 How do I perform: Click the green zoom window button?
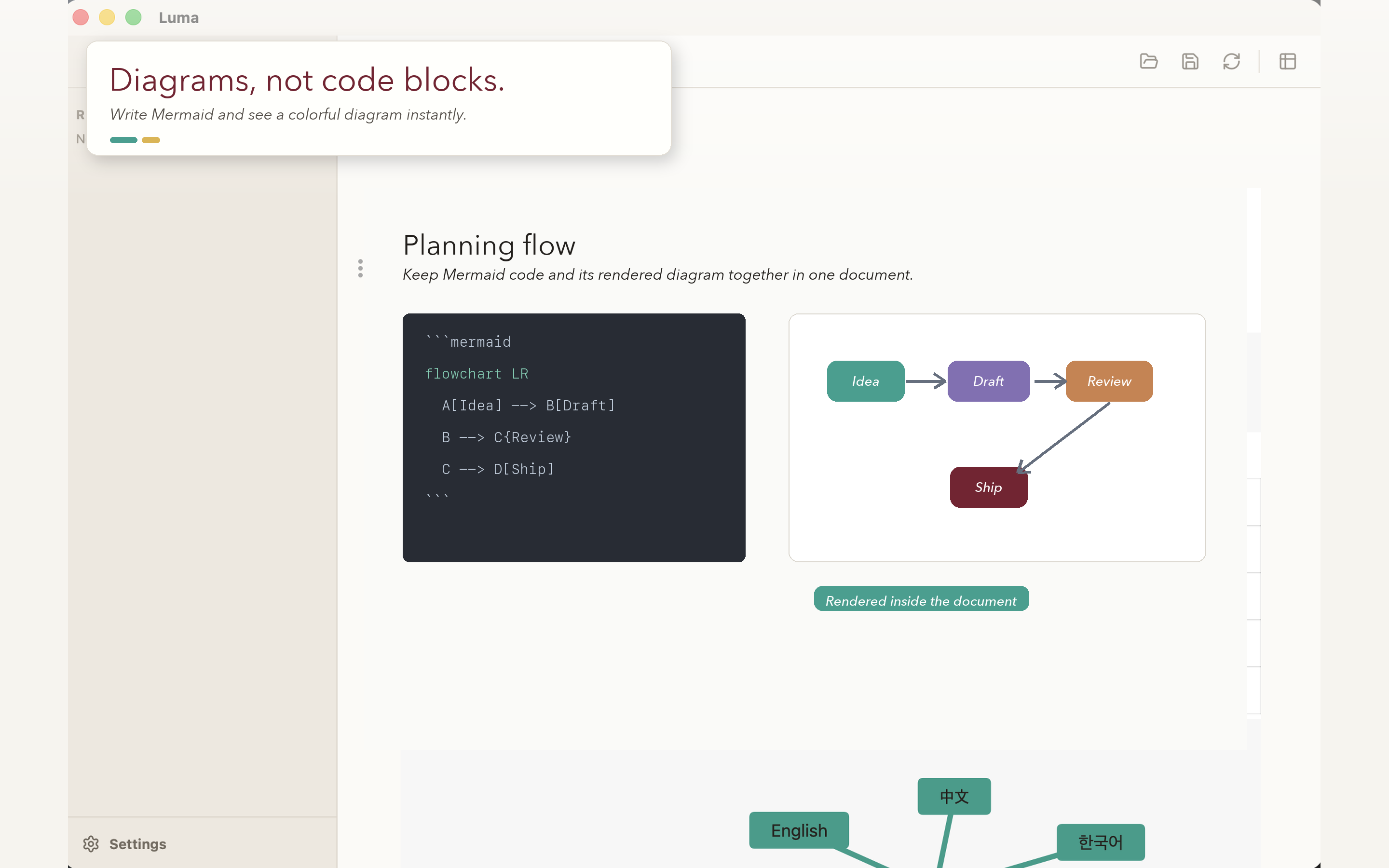click(x=134, y=17)
